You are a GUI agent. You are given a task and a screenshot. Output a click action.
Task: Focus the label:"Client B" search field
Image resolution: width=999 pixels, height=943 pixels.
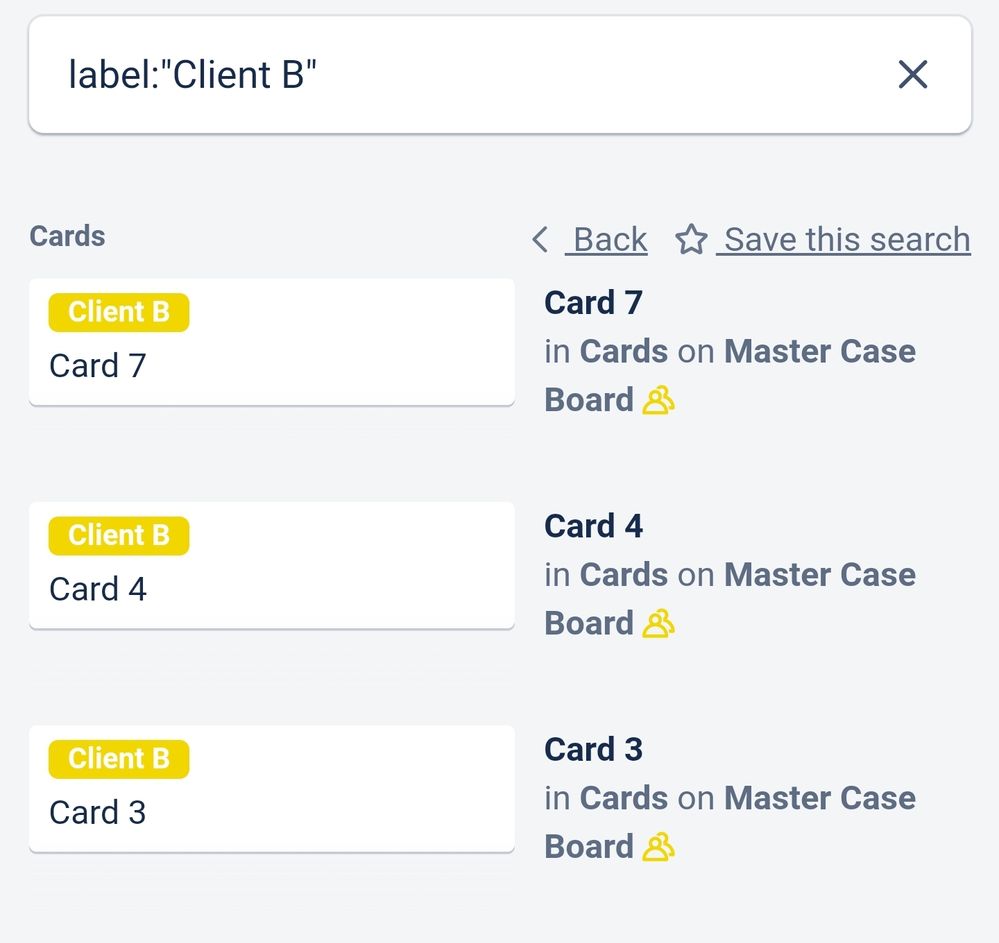pos(450,75)
